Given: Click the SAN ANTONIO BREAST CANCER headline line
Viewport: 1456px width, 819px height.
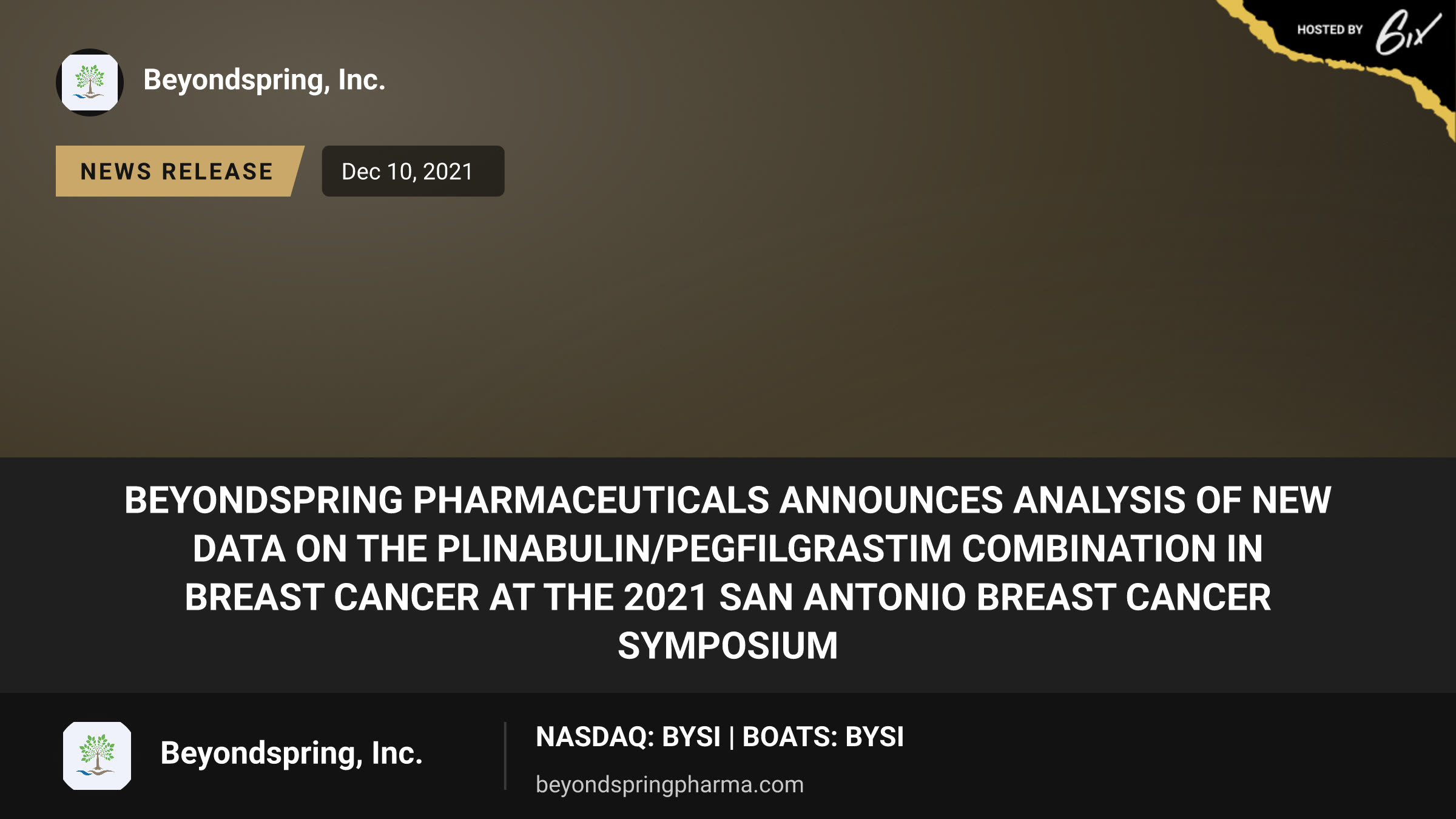Looking at the screenshot, I should pyautogui.click(x=728, y=598).
